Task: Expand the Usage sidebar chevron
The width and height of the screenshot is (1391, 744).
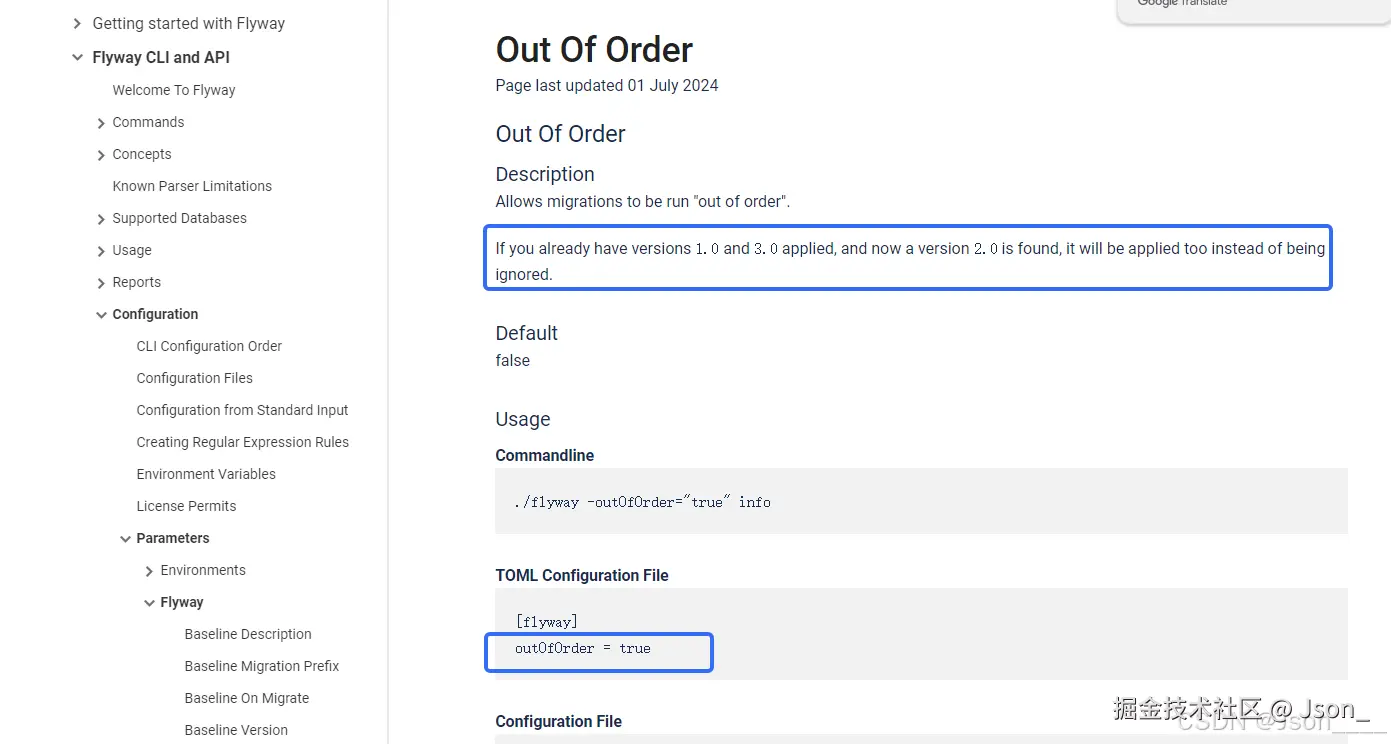Action: click(101, 251)
